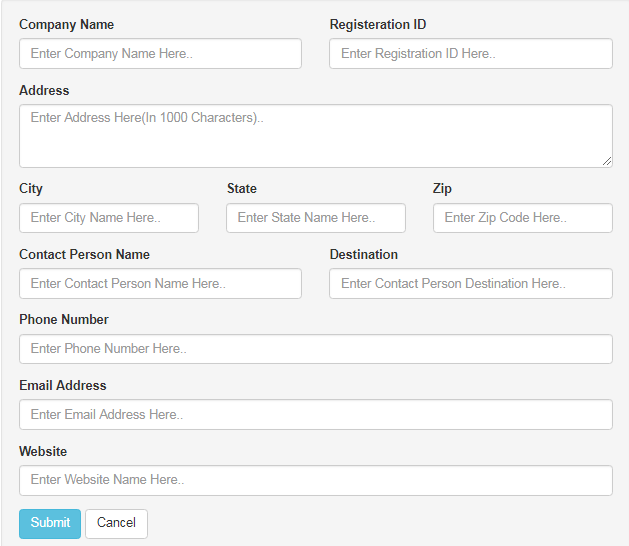Click the Email Address input box
629x546 pixels.
point(315,415)
